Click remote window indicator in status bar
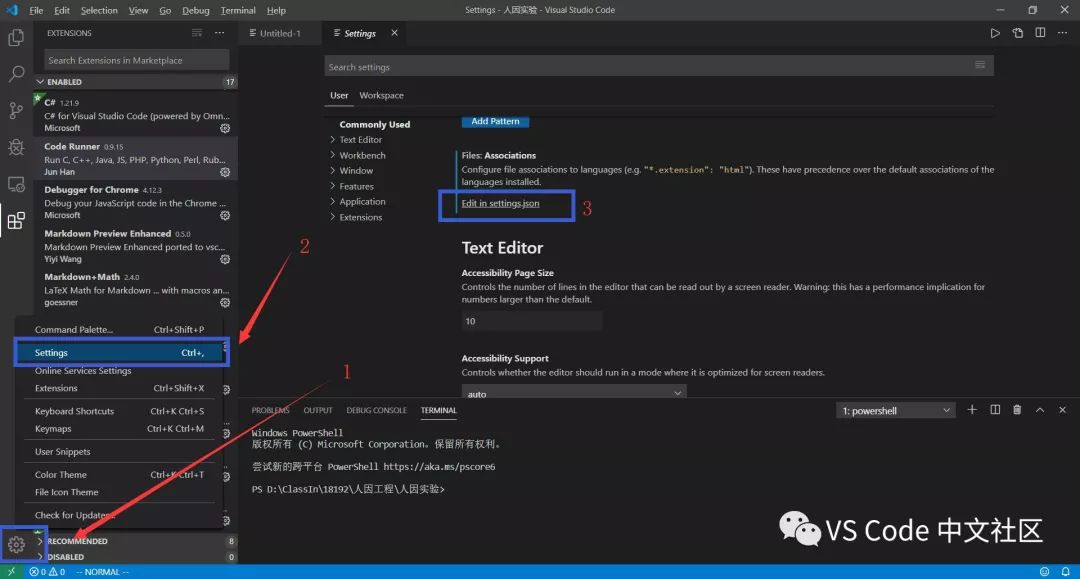This screenshot has width=1080, height=579. 11,572
